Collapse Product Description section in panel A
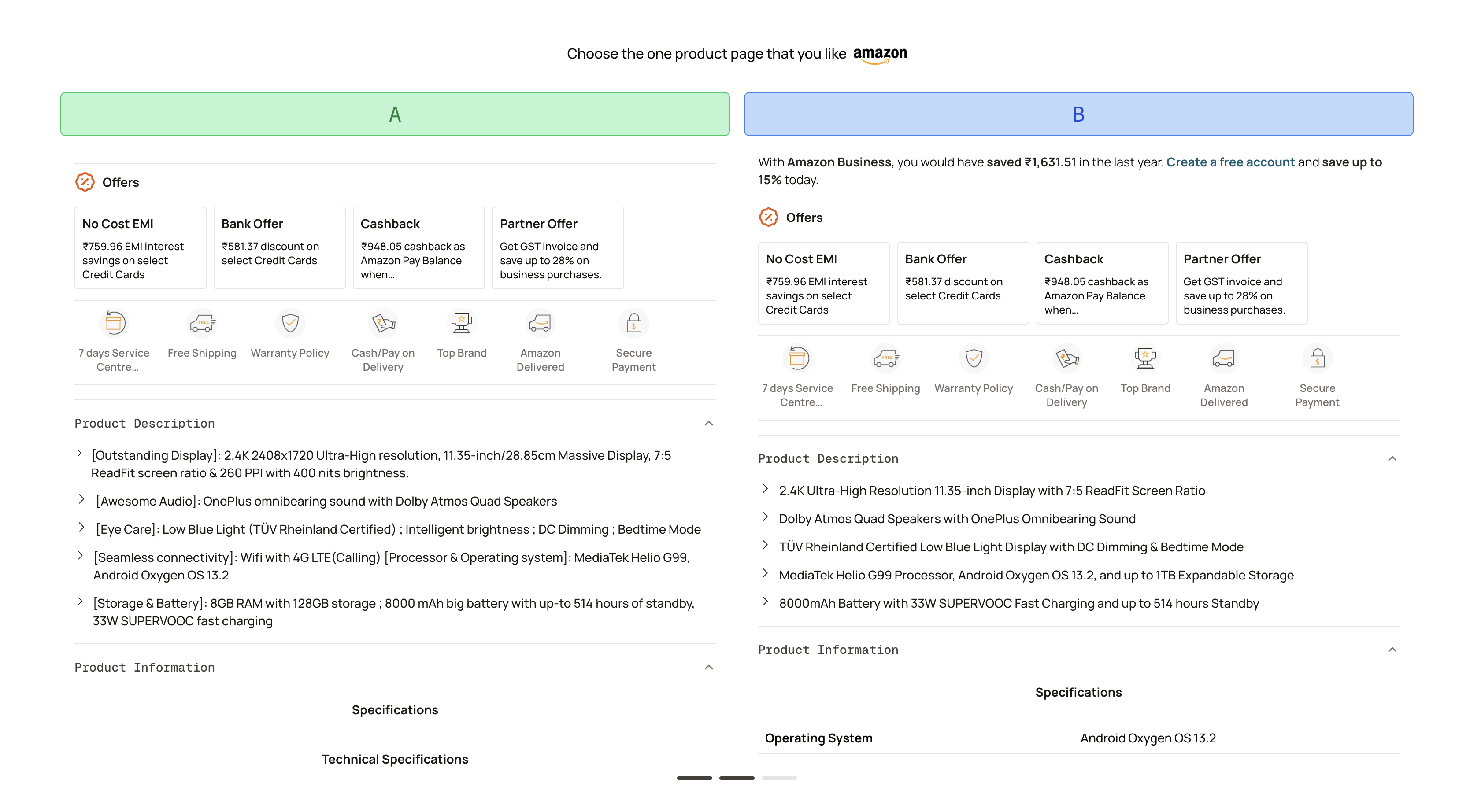 (x=708, y=424)
